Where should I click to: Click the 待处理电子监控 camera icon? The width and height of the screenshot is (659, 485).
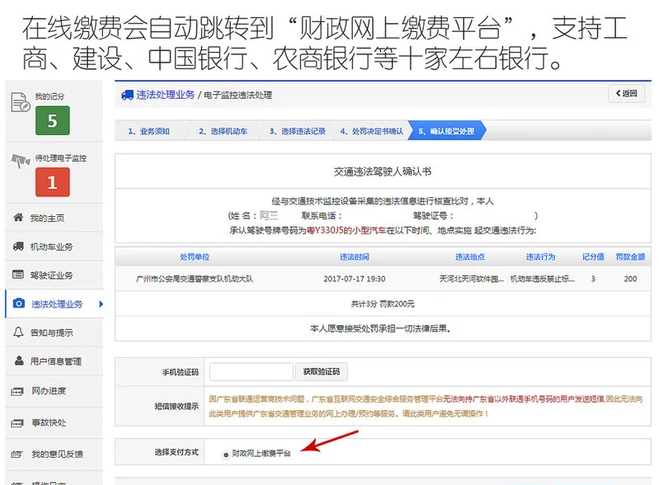[x=20, y=160]
